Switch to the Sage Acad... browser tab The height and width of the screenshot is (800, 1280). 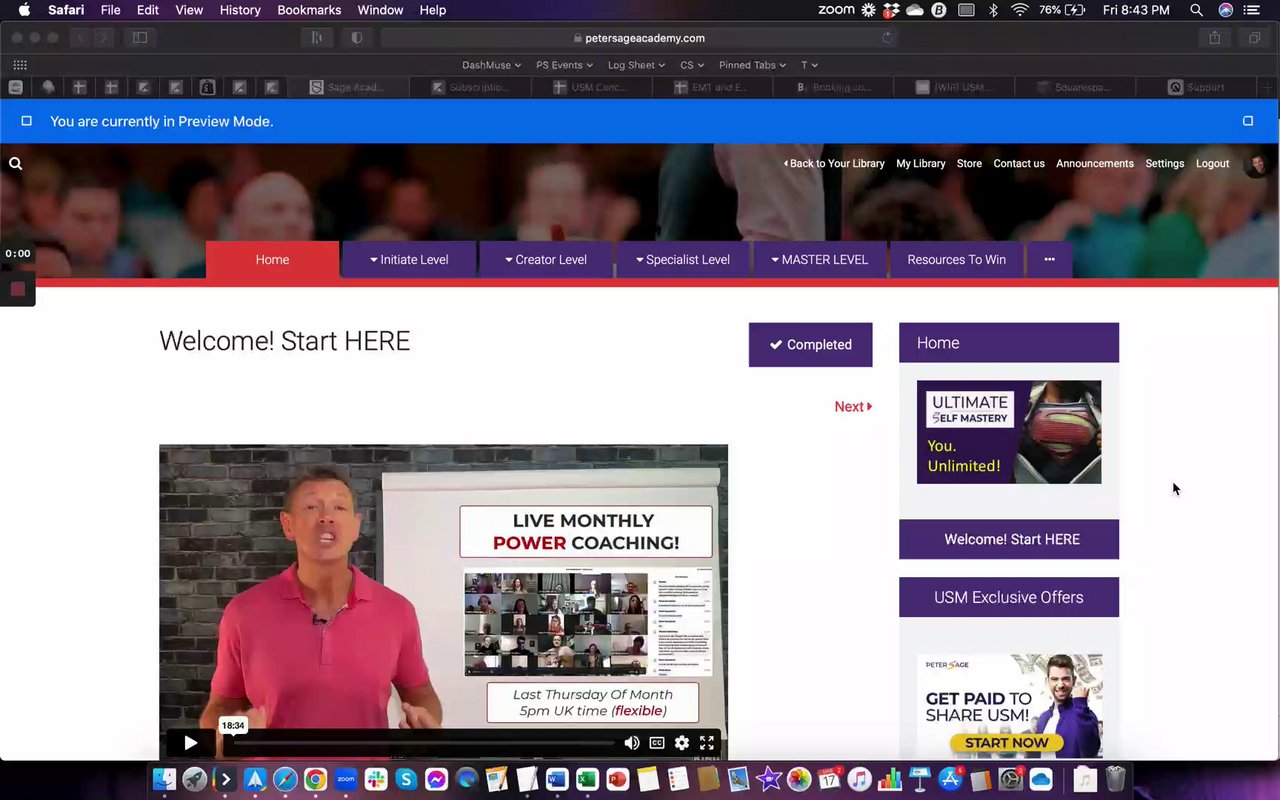pyautogui.click(x=347, y=87)
